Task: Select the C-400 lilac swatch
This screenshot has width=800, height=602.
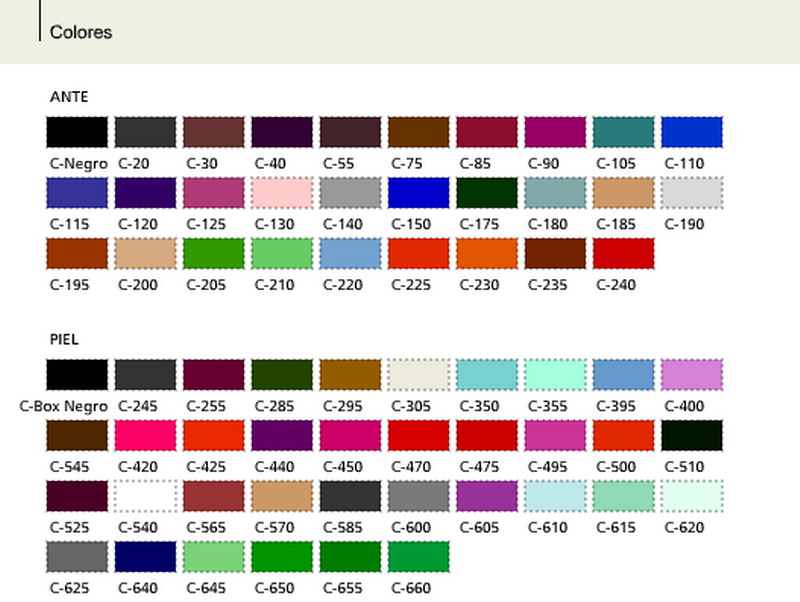Action: click(691, 375)
